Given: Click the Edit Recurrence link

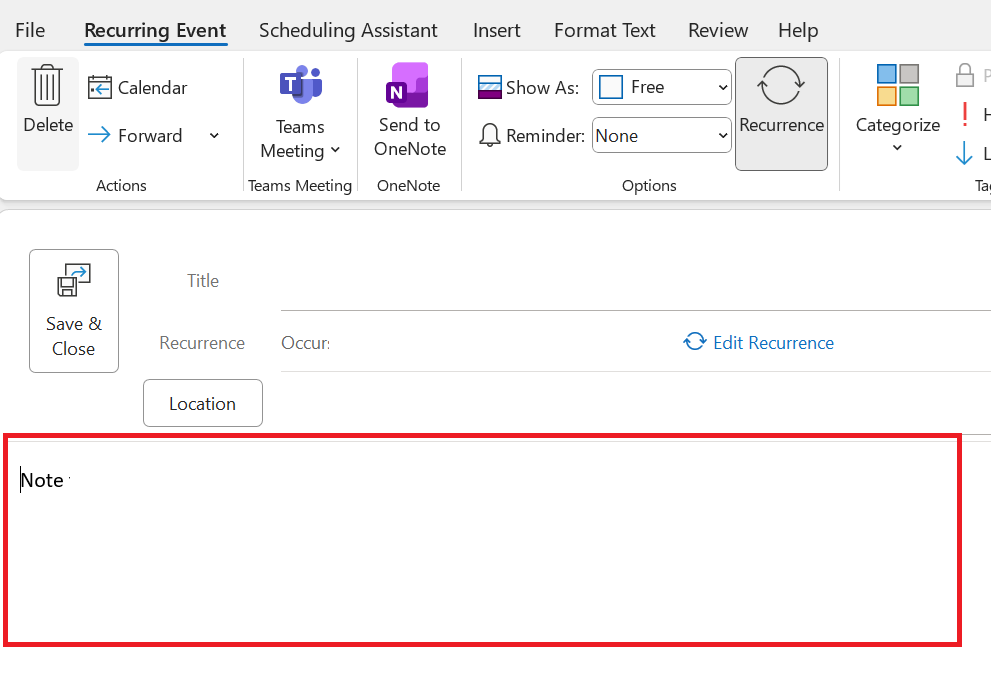Looking at the screenshot, I should click(758, 342).
